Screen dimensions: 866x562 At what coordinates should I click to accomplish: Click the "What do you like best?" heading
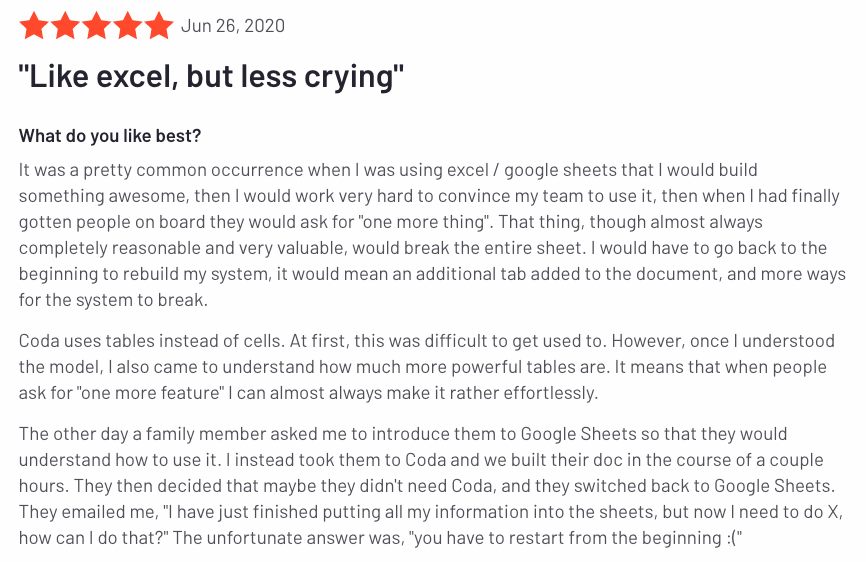(x=110, y=136)
